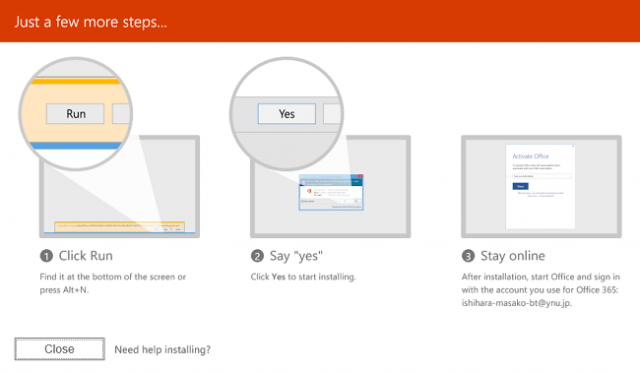Click the Yes button in magnified illustration

(x=287, y=114)
